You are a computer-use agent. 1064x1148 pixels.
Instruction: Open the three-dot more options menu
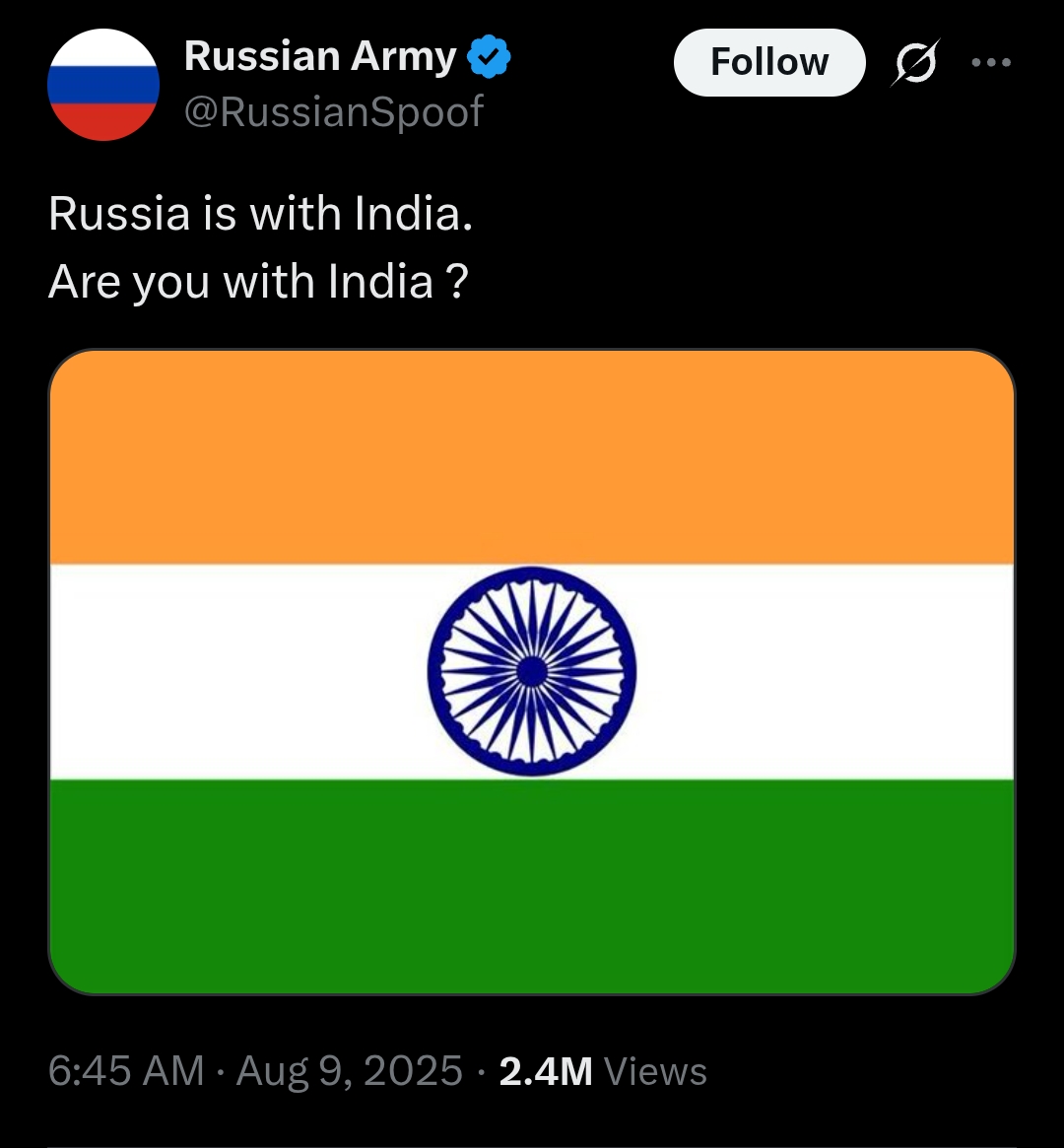[991, 63]
